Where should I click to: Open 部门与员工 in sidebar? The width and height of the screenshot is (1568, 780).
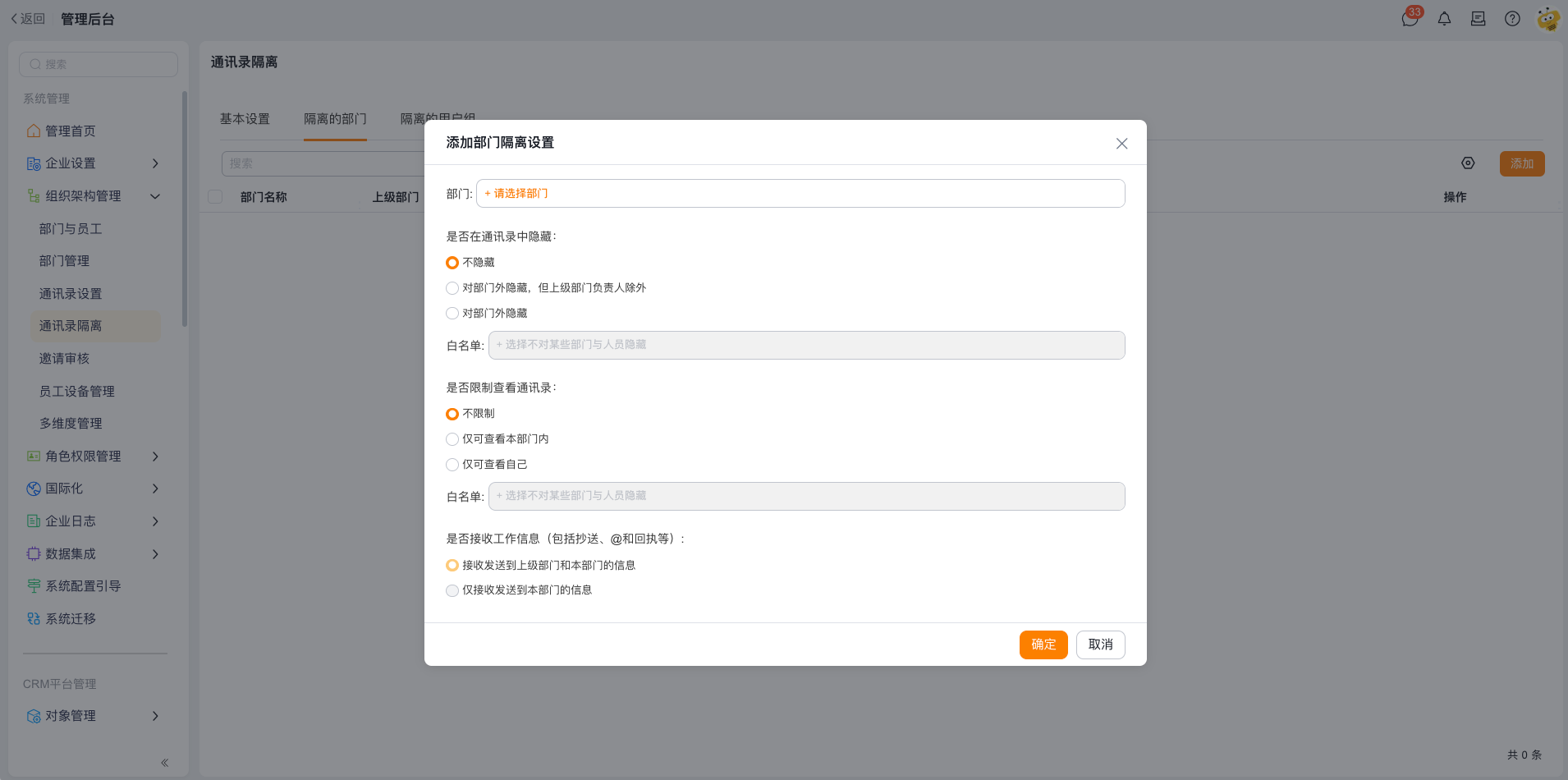[71, 229]
